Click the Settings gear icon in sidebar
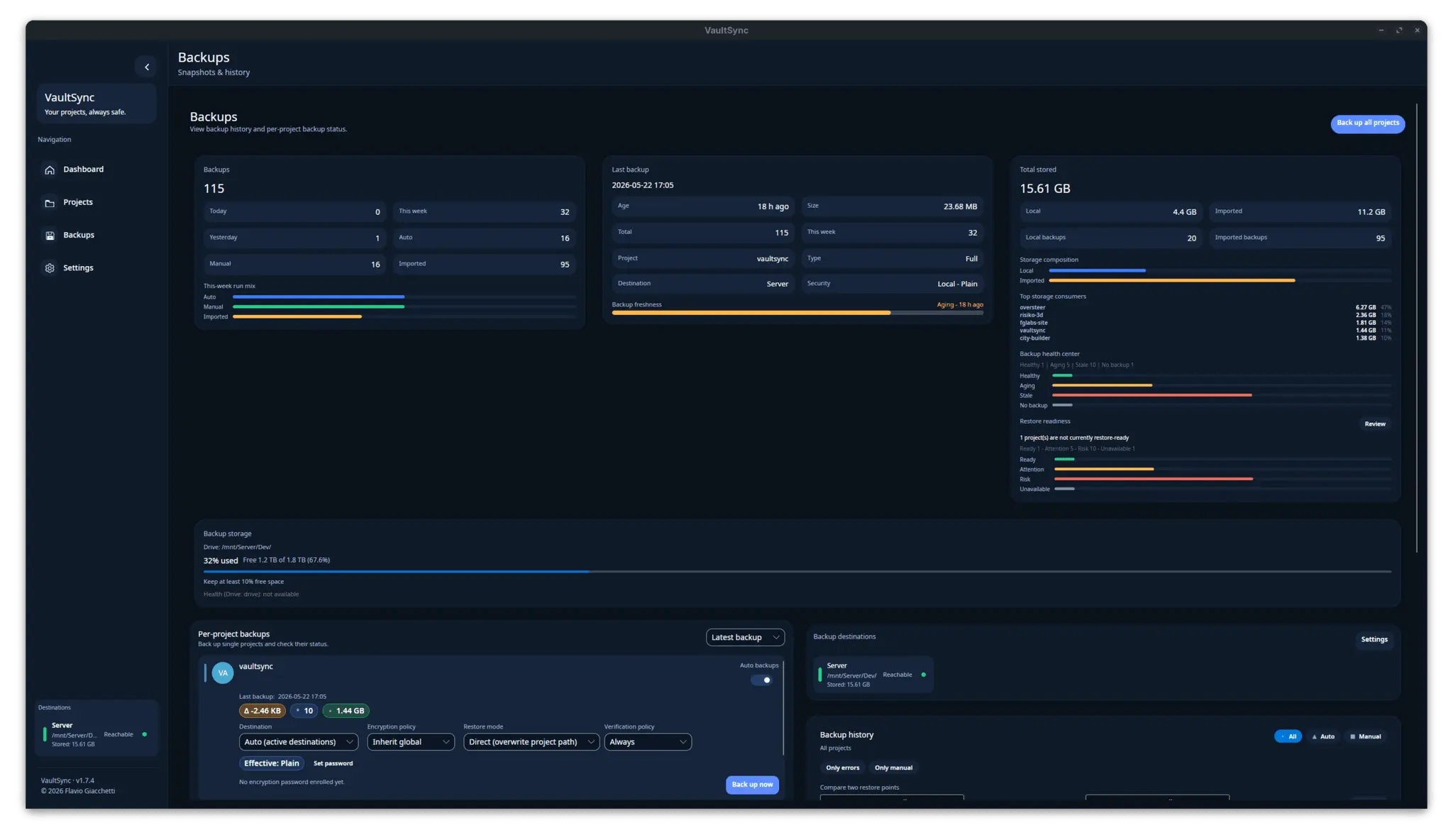Viewport: 1453px width, 840px height. point(50,268)
